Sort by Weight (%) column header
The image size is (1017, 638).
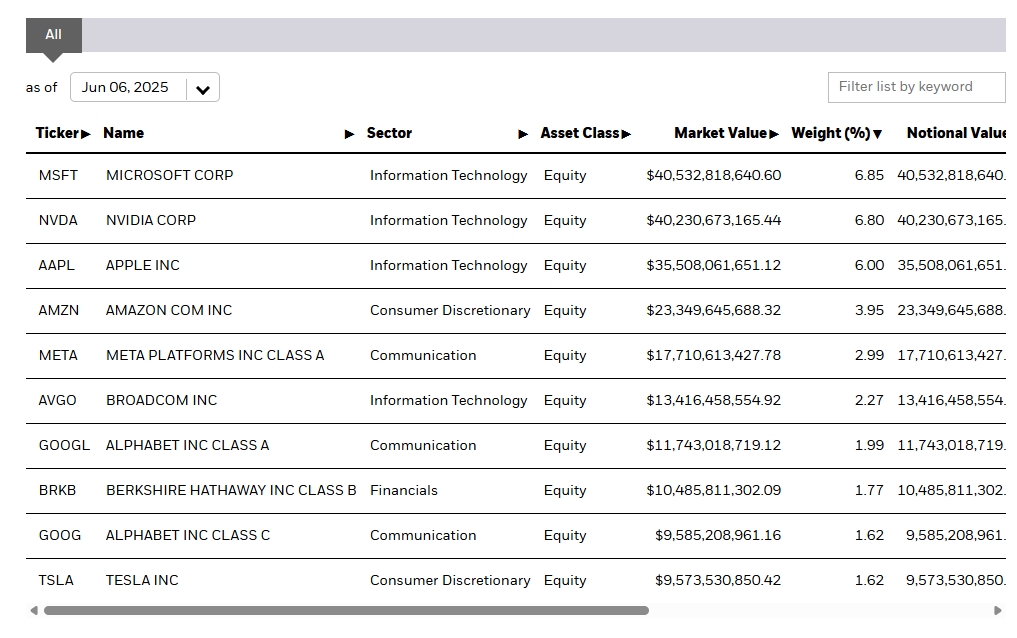coord(836,133)
